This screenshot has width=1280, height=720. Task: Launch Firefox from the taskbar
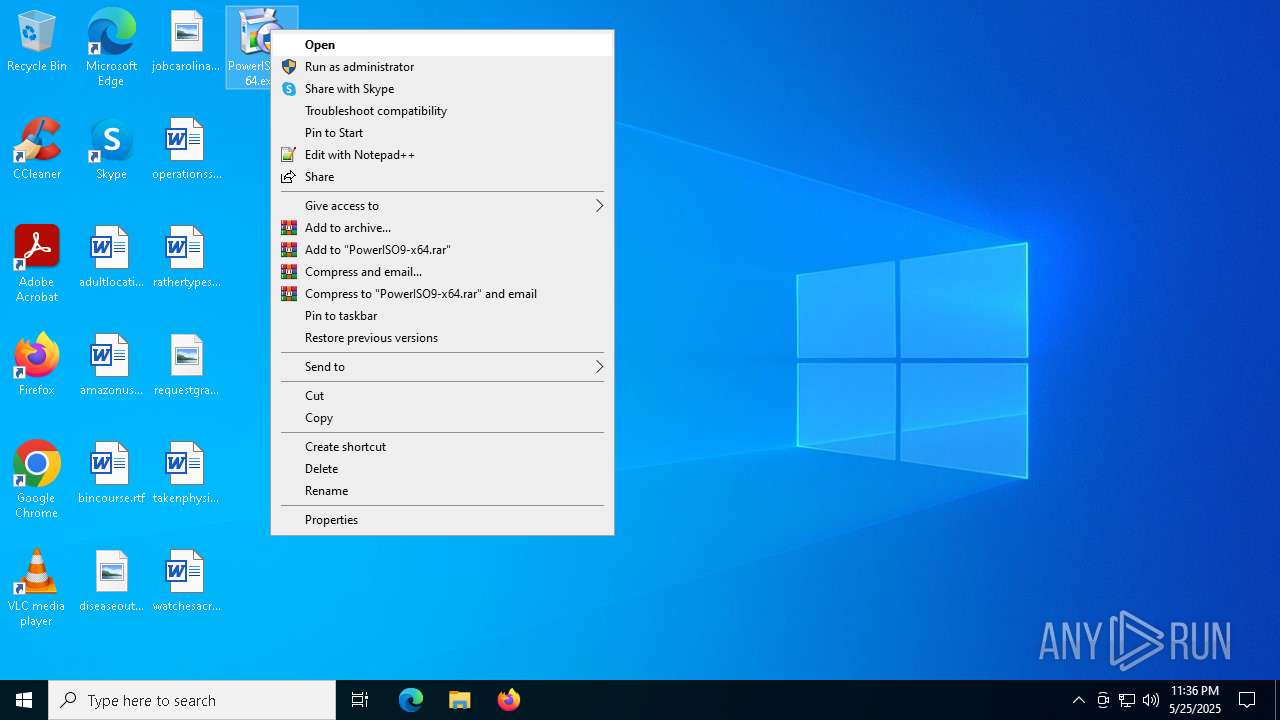(x=509, y=700)
